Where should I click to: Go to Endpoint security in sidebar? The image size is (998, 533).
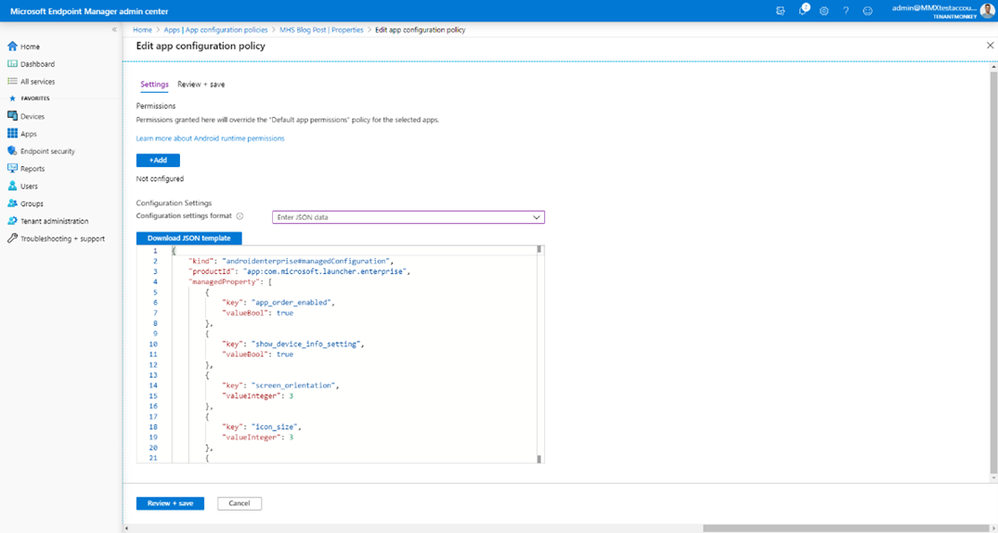[x=47, y=152]
